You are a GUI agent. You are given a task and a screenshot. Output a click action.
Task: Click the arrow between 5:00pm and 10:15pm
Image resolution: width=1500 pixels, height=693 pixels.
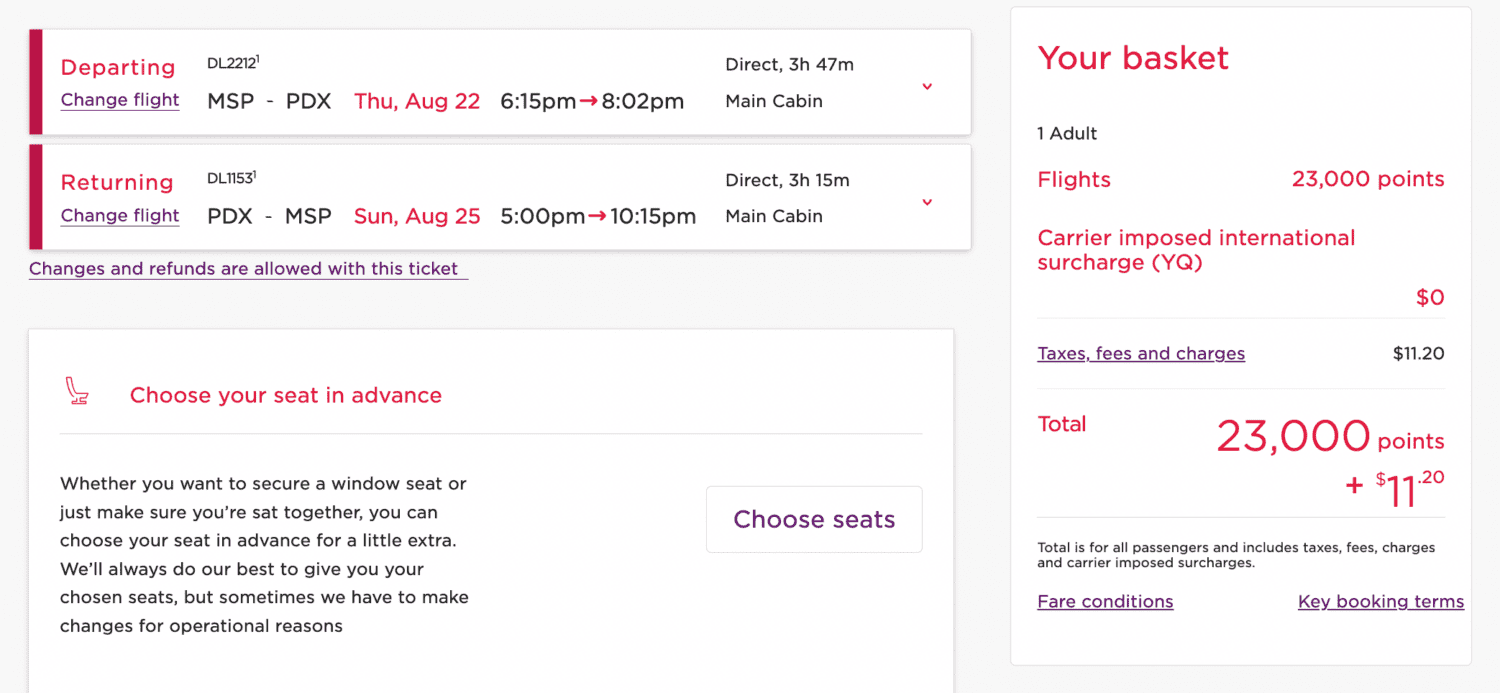(597, 216)
